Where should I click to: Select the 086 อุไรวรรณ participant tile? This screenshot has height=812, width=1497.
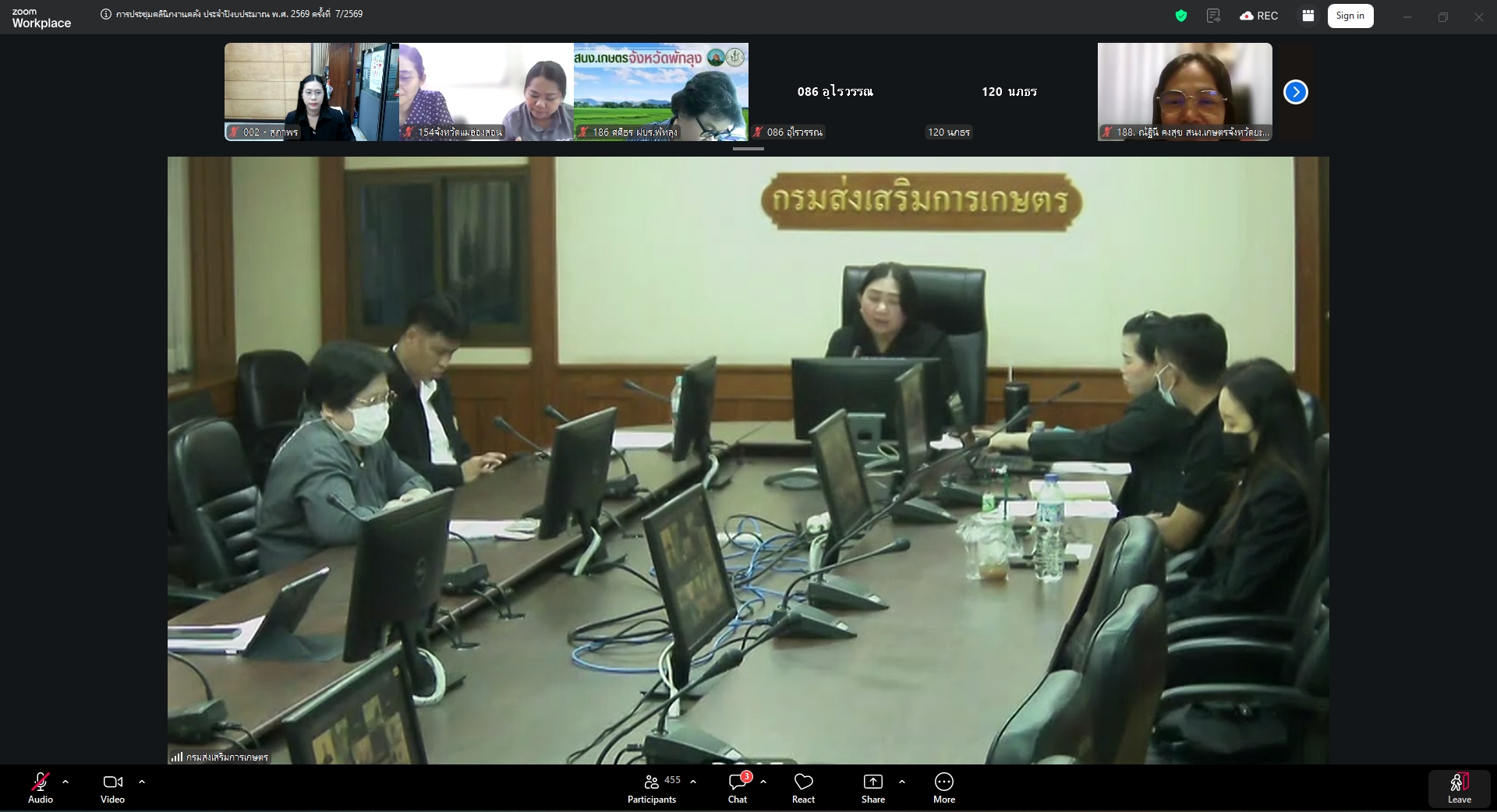click(836, 92)
